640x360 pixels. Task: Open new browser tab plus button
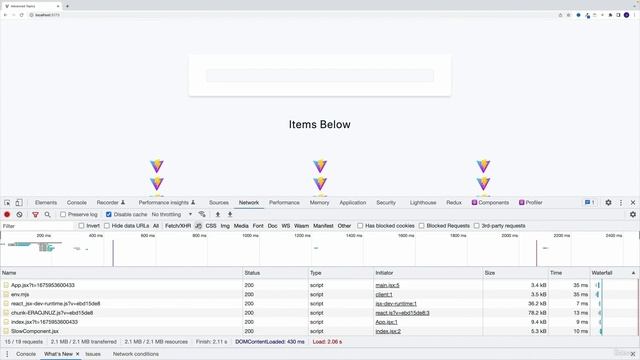click(x=67, y=6)
